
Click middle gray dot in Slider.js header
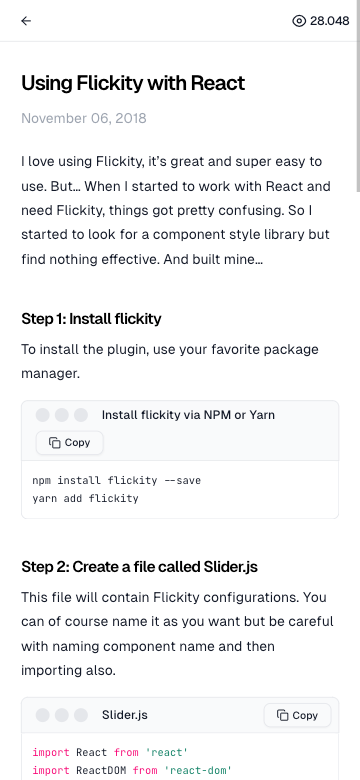point(62,715)
